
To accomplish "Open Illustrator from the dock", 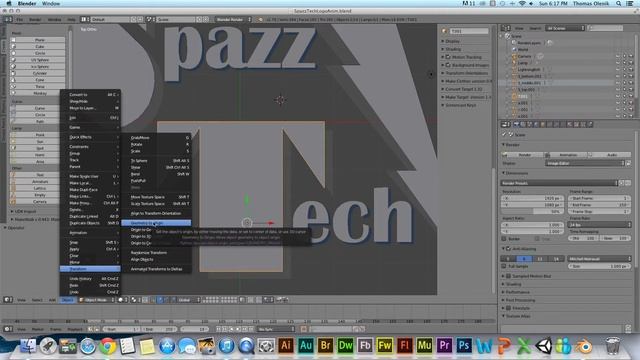I will point(286,345).
